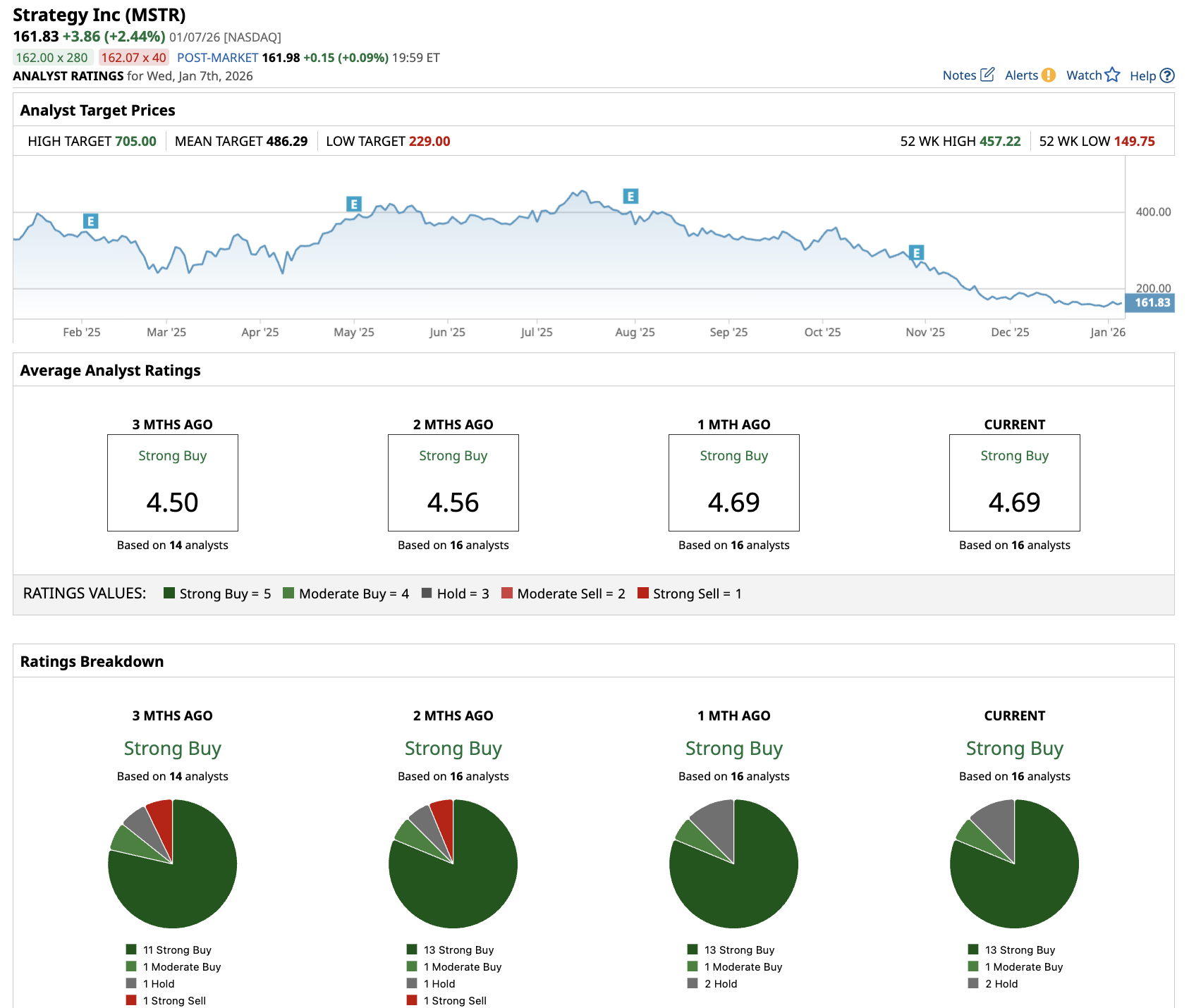This screenshot has width=1189, height=1008.
Task: Click the 2 Mths Ago 4.56 rating box
Action: (x=453, y=483)
